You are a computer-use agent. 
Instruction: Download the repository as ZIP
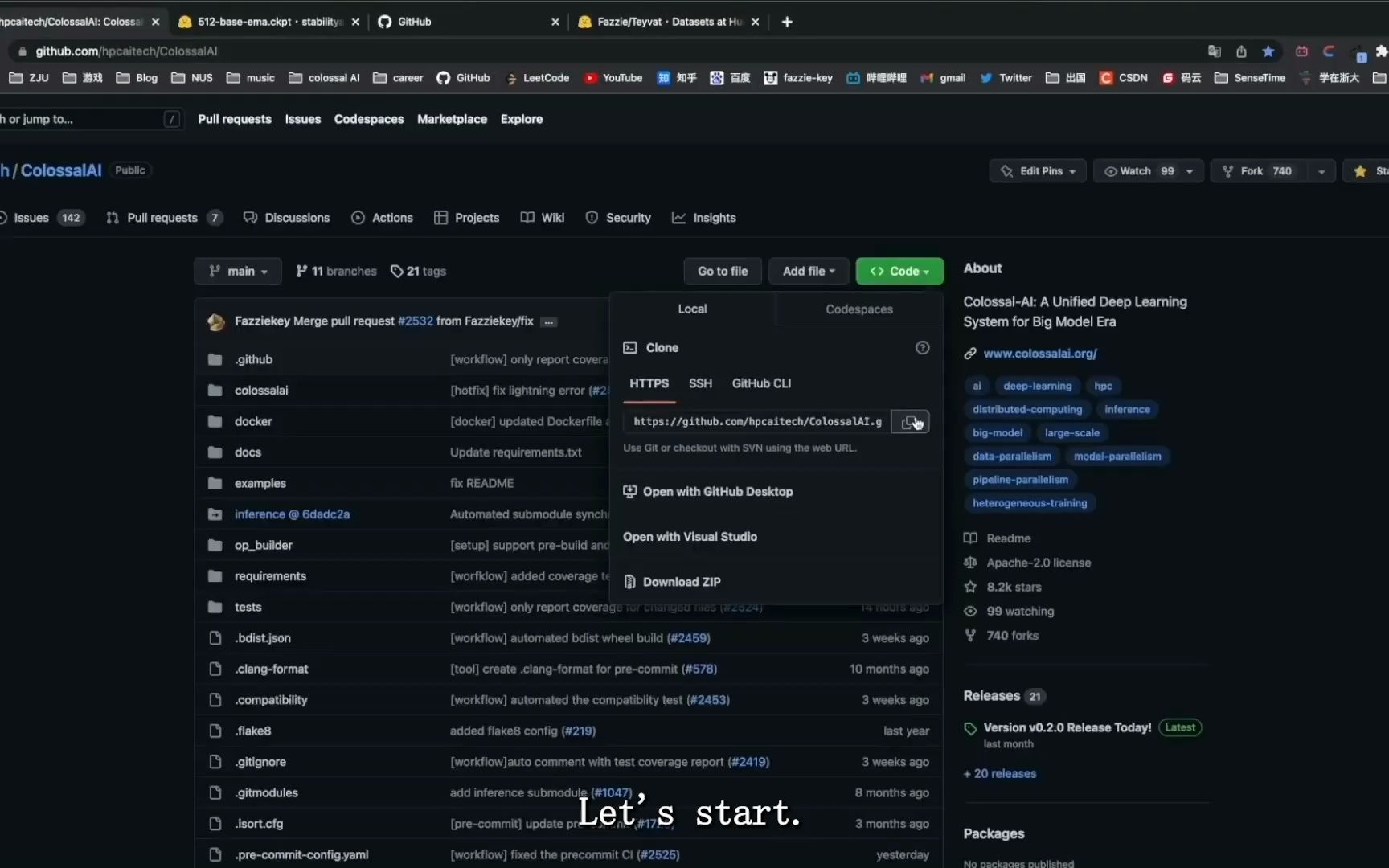[672, 582]
